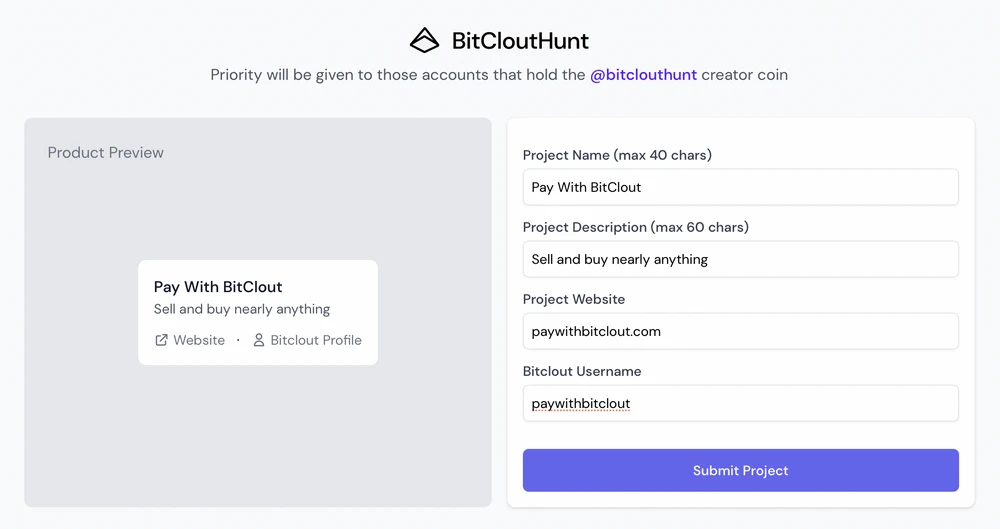Click the priority notice text under the header

click(398, 75)
